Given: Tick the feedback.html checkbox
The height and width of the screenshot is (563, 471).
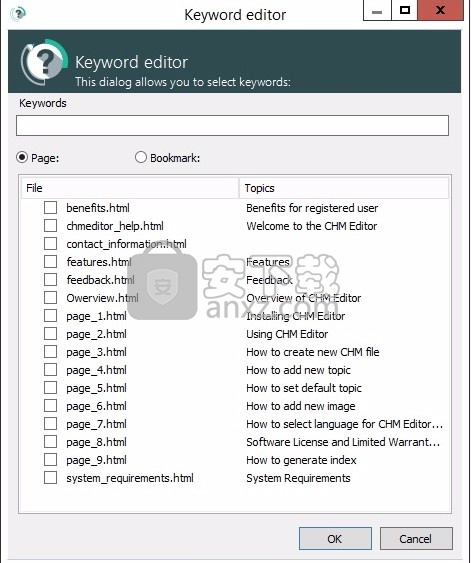Looking at the screenshot, I should pos(50,279).
